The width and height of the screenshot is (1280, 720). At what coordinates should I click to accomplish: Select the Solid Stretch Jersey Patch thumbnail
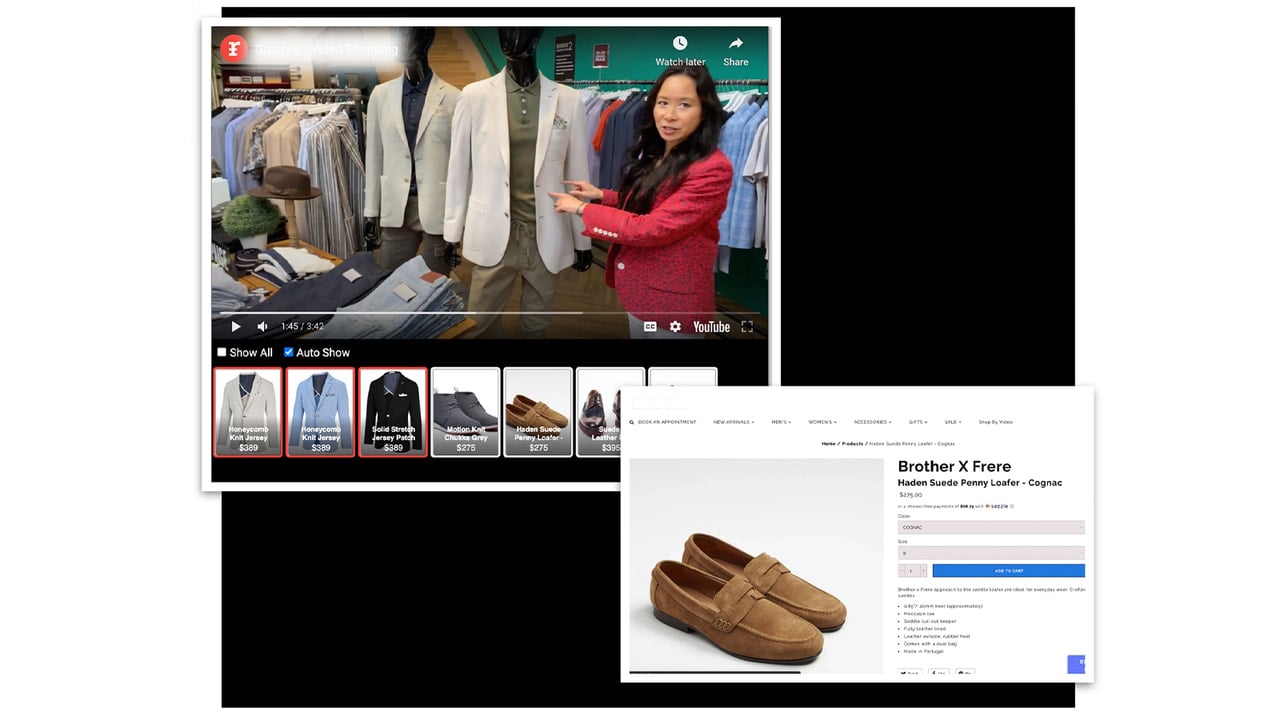click(x=393, y=412)
